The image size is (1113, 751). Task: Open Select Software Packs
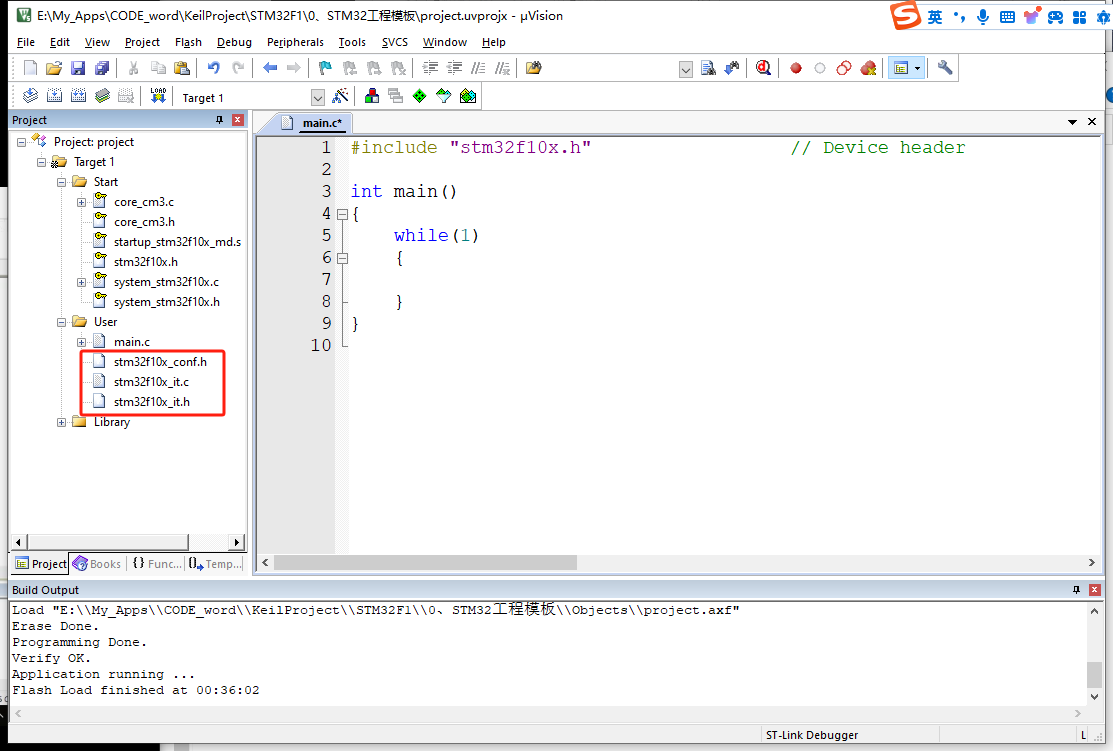(444, 96)
